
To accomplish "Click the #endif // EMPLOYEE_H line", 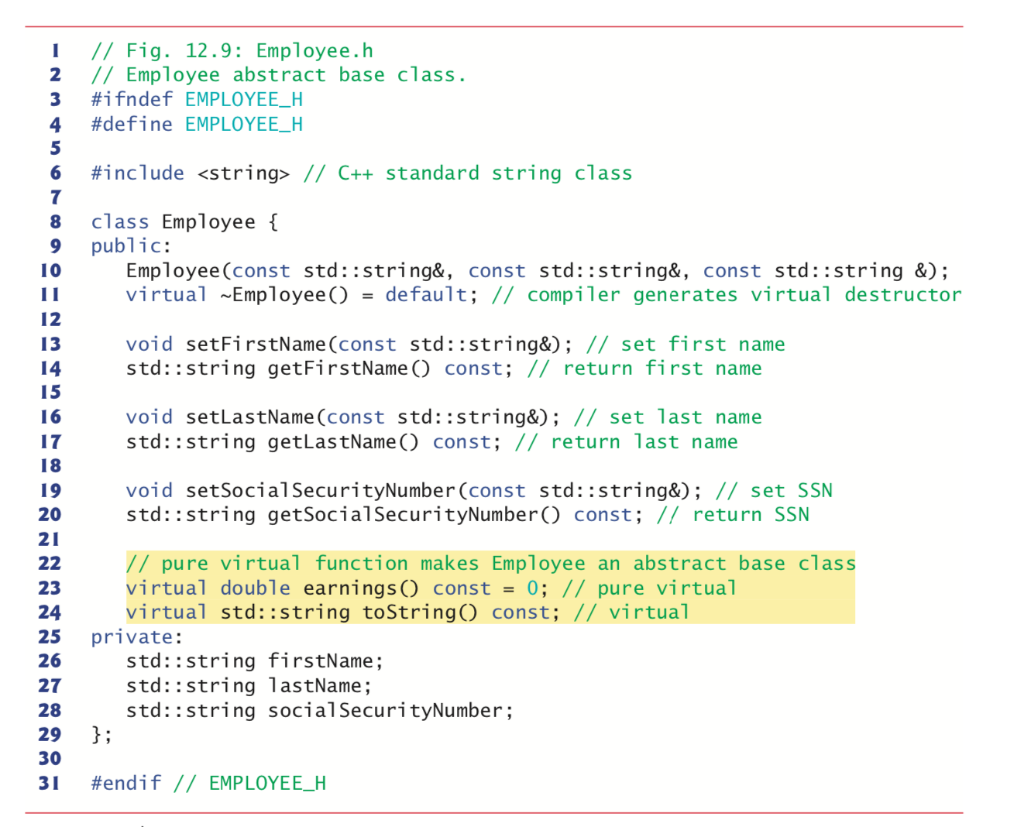I will tap(210, 782).
